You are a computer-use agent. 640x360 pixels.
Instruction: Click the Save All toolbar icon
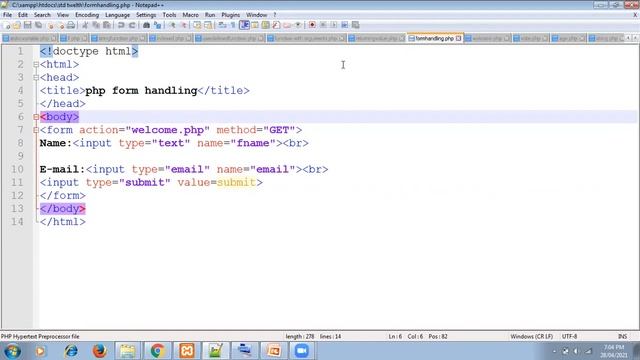[38, 25]
